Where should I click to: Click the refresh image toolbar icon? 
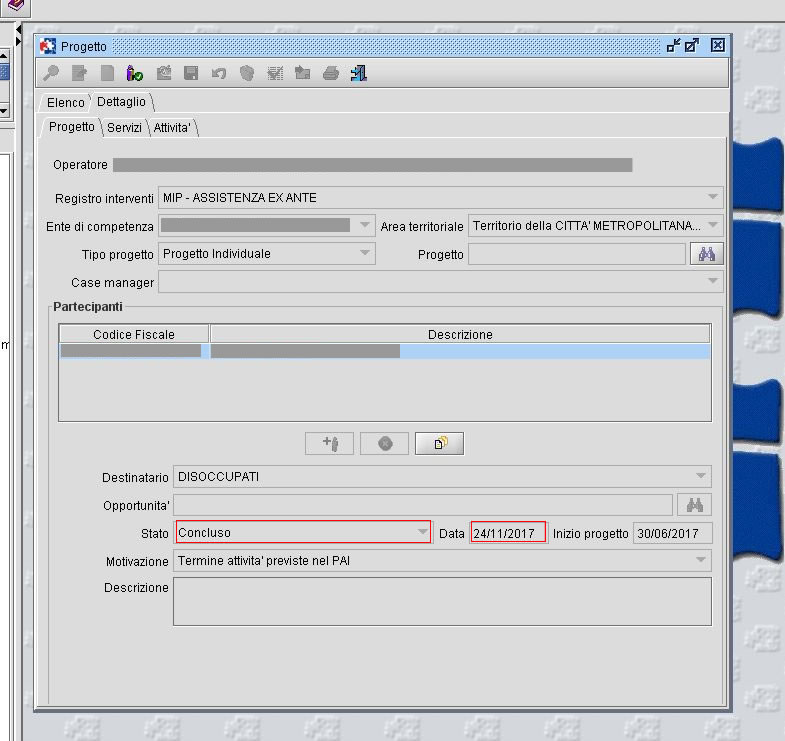(164, 74)
